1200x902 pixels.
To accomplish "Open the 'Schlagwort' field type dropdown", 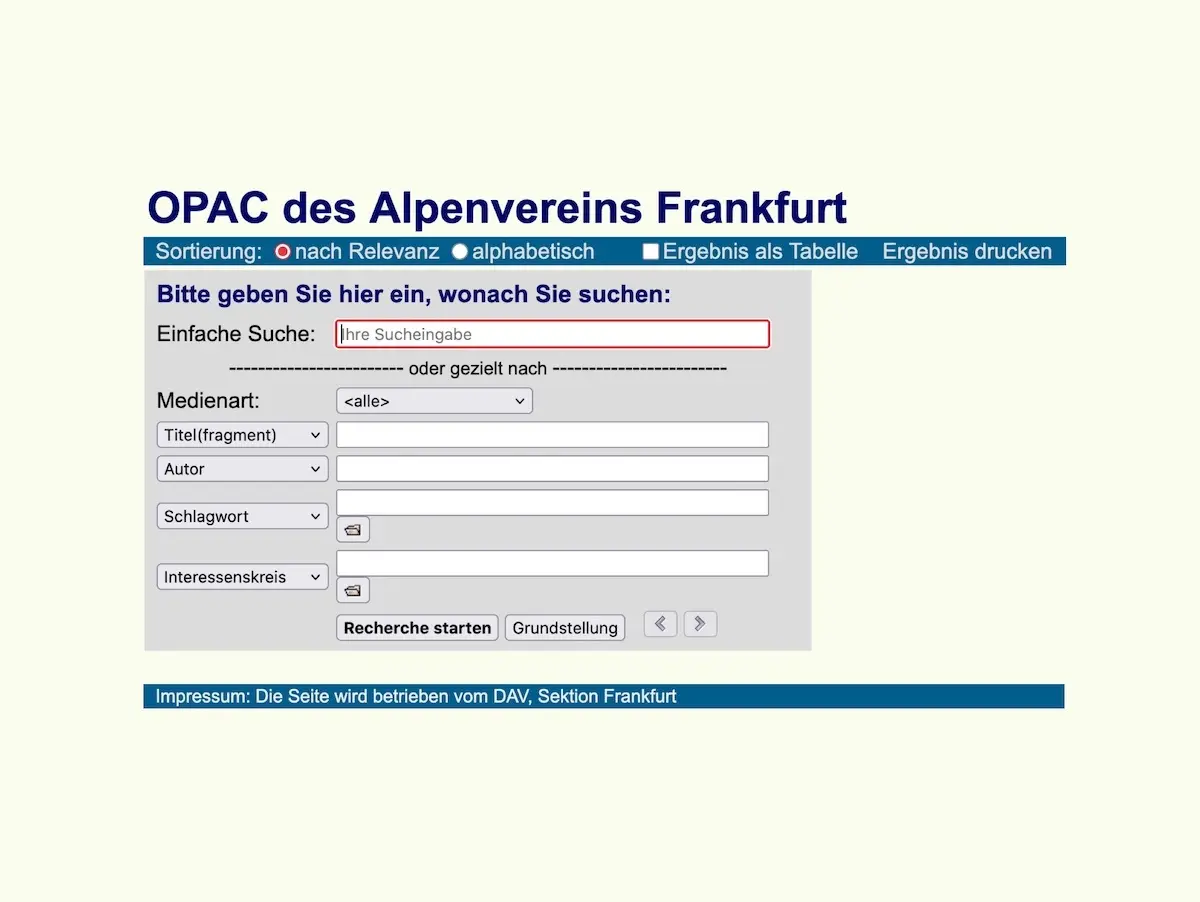I will pos(243,517).
